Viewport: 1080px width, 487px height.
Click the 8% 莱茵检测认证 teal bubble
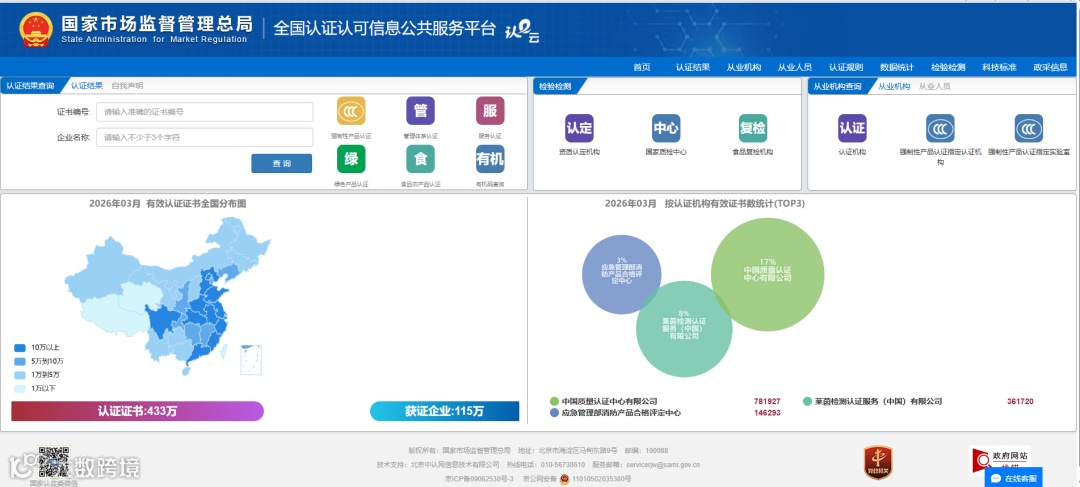[x=684, y=329]
